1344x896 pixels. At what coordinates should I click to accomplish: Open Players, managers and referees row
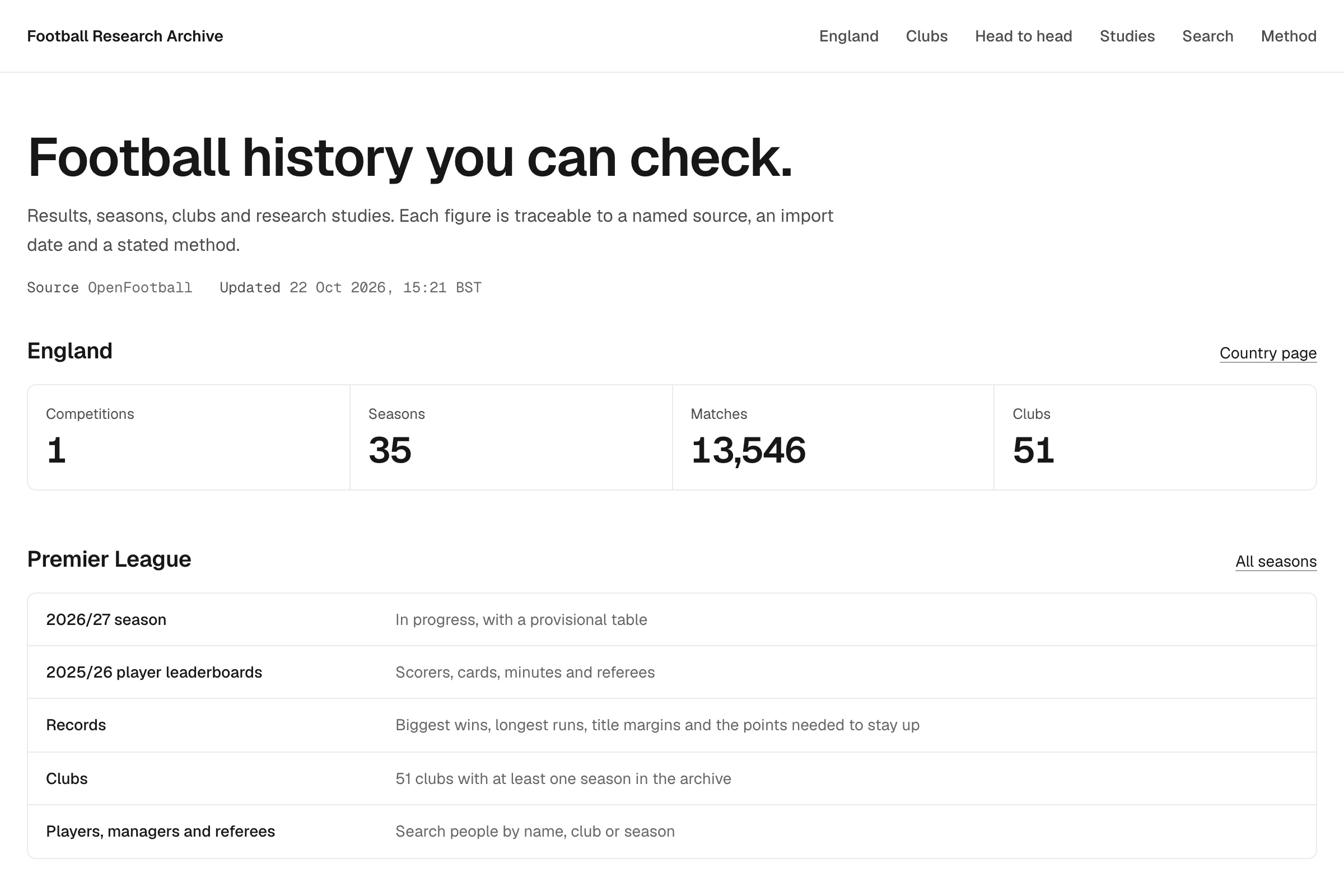point(672,832)
